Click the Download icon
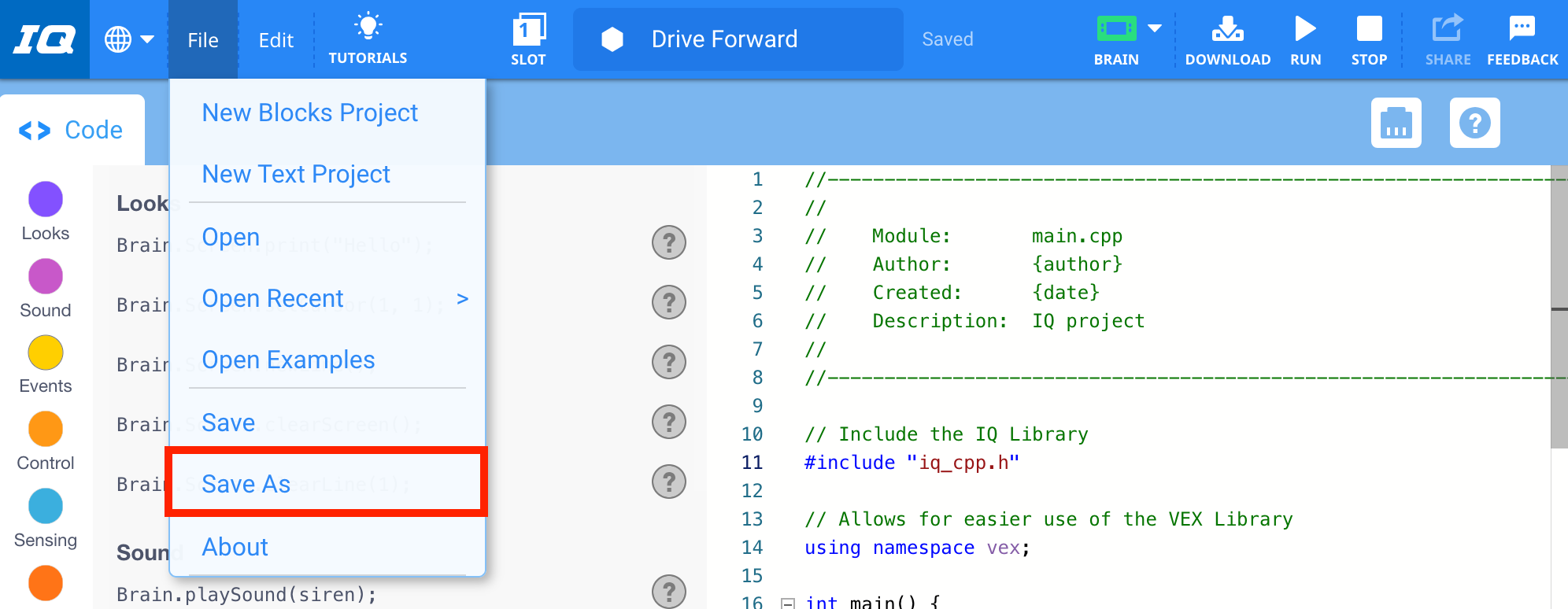The image size is (1568, 609). (x=1227, y=28)
